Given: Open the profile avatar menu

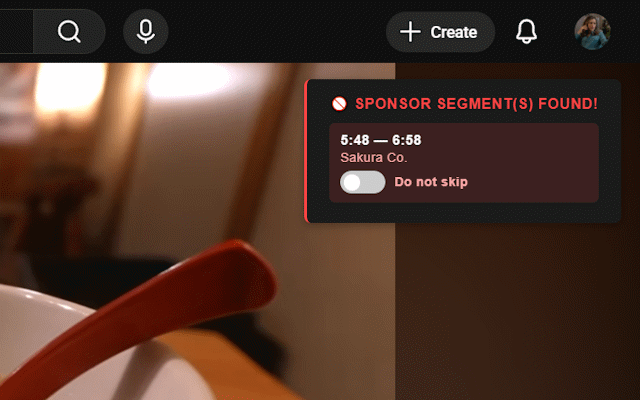Looking at the screenshot, I should (x=592, y=31).
